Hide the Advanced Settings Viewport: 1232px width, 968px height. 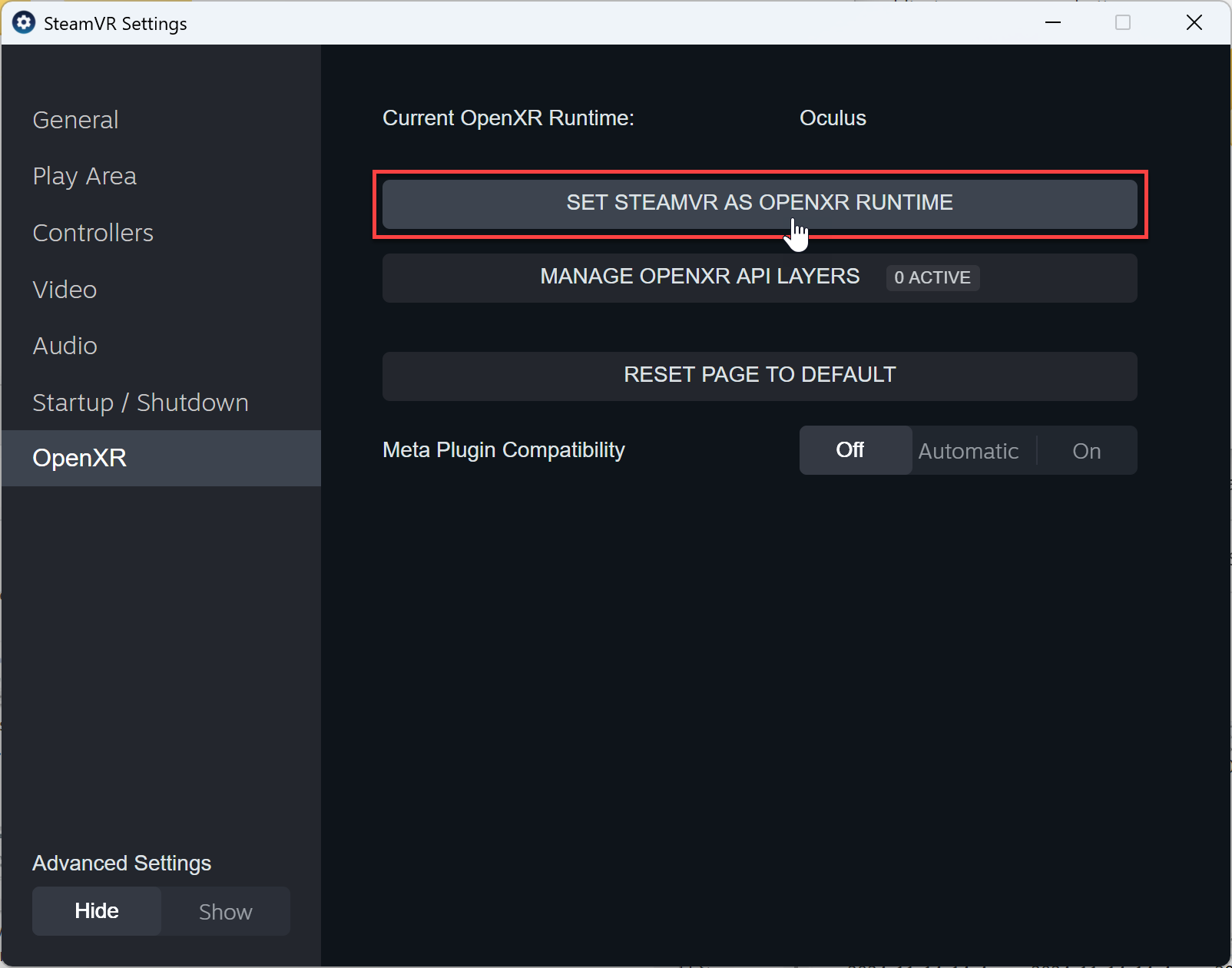96,911
